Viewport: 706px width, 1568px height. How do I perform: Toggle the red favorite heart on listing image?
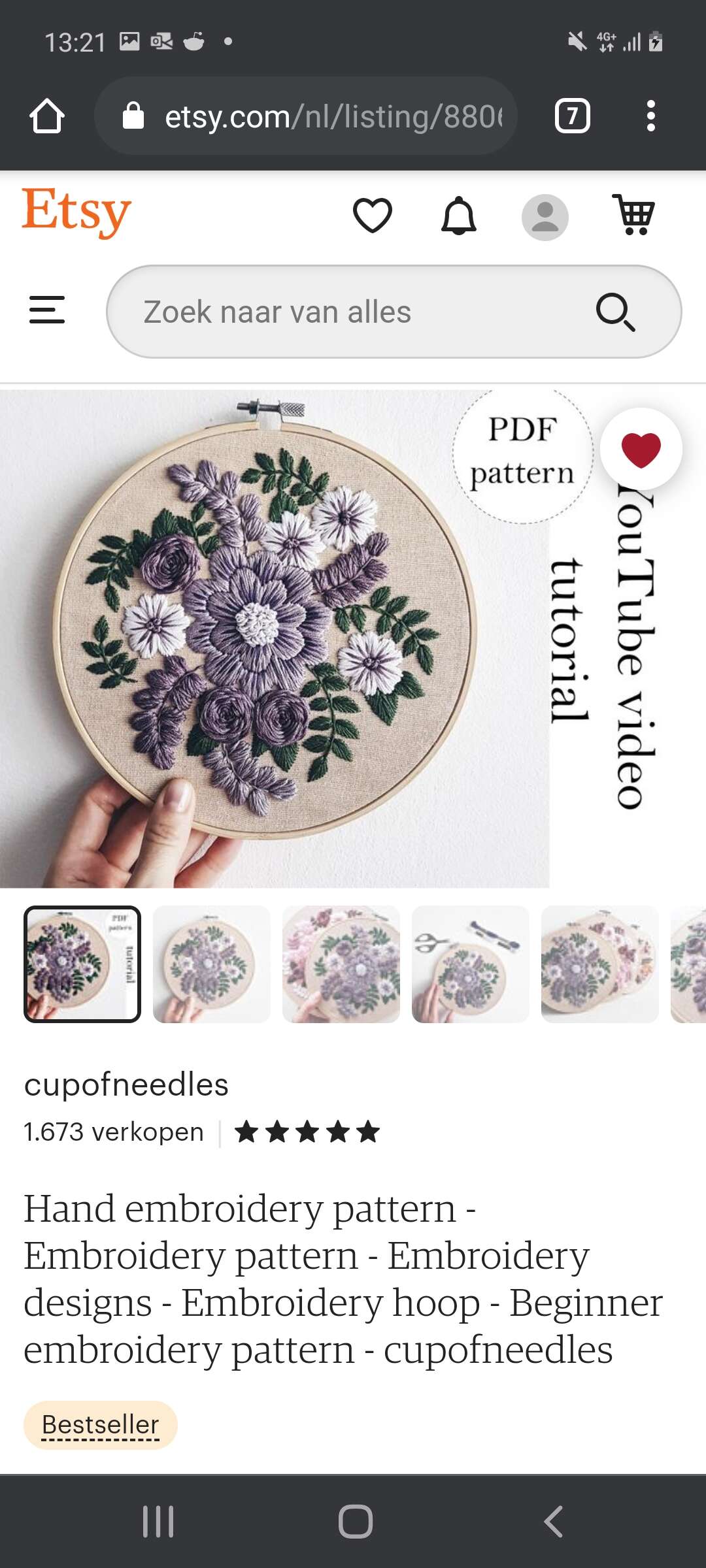pyautogui.click(x=641, y=449)
